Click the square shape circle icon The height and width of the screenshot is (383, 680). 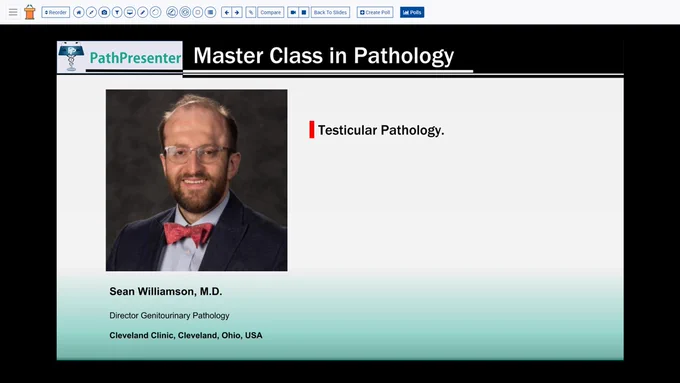coord(197,12)
